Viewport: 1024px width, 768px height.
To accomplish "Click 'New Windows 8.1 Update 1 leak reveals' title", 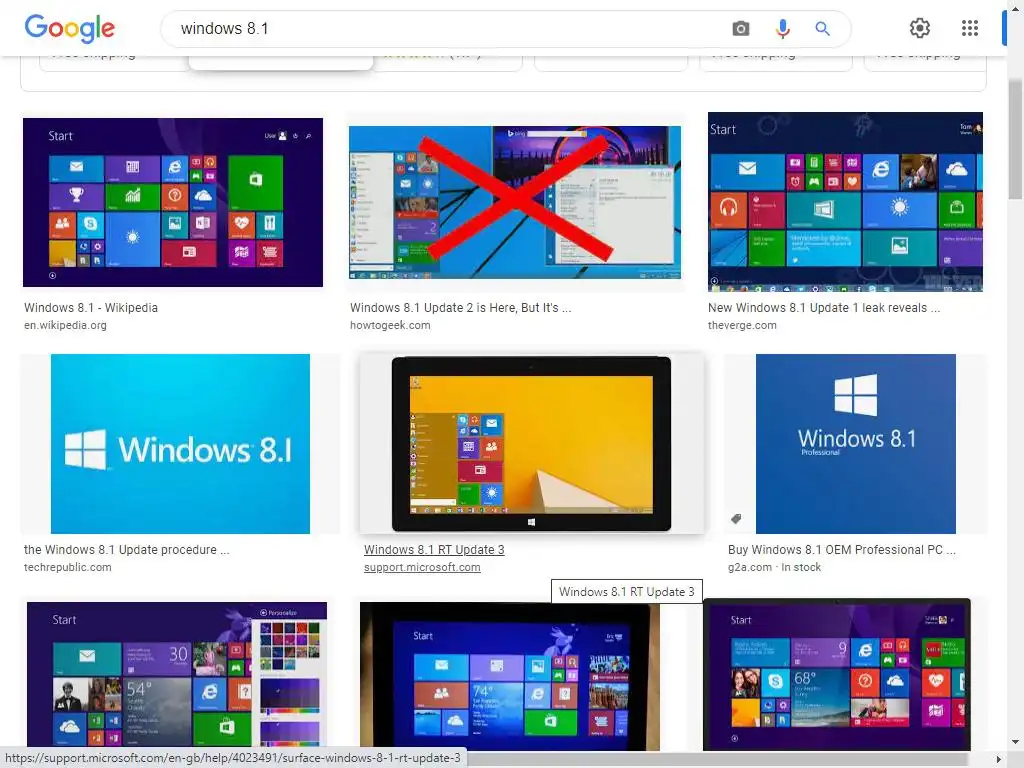I will tap(824, 308).
